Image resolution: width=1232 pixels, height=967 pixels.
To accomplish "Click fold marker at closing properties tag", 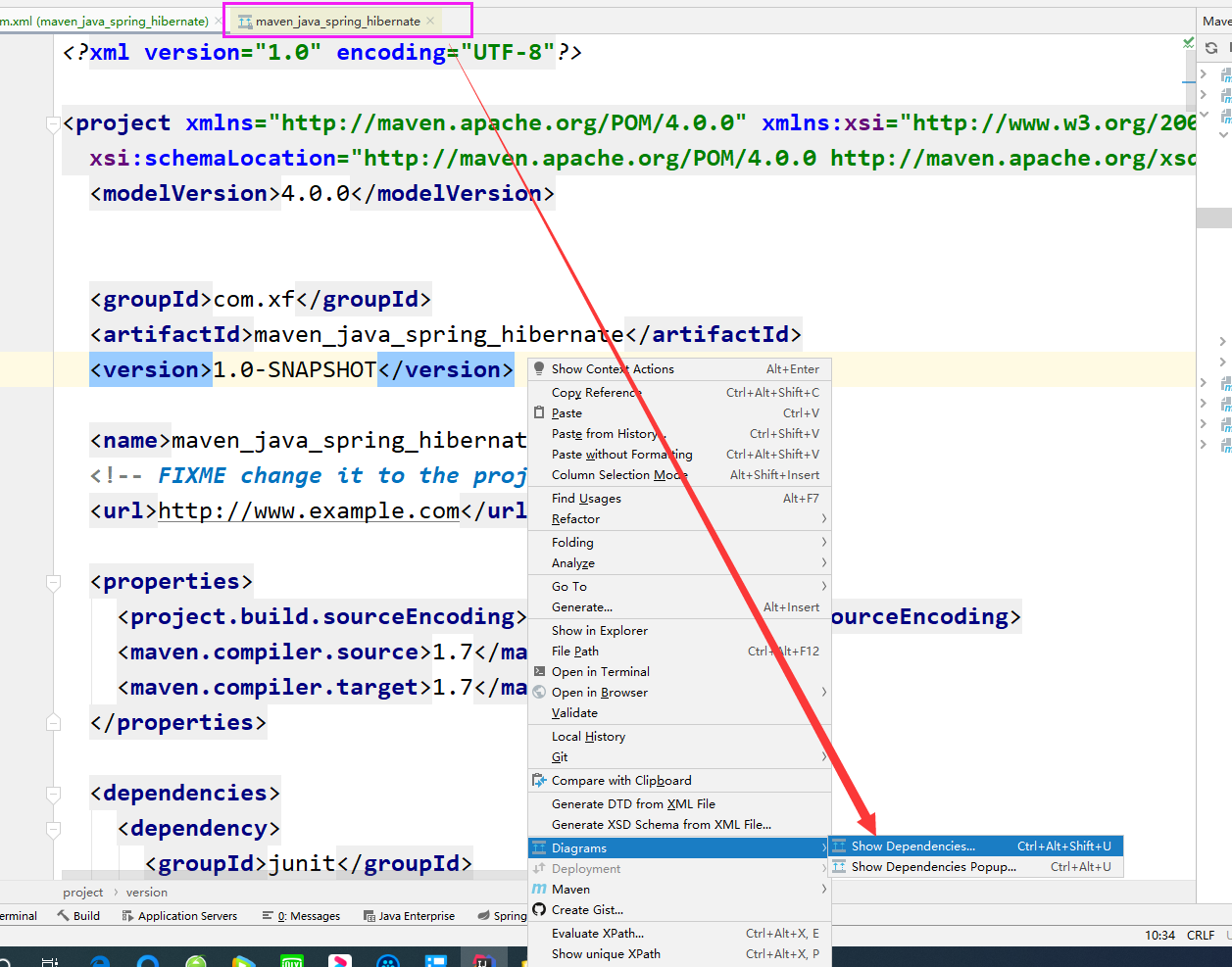I will coord(53,724).
